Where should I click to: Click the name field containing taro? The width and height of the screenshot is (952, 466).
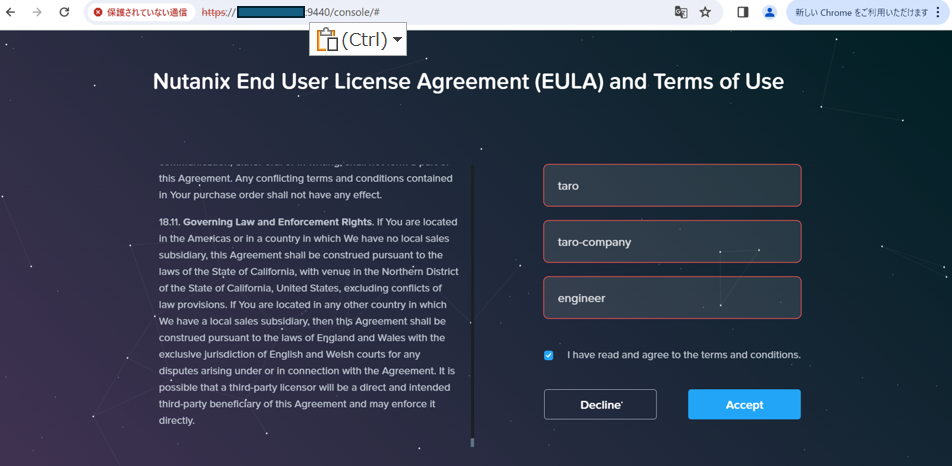672,186
